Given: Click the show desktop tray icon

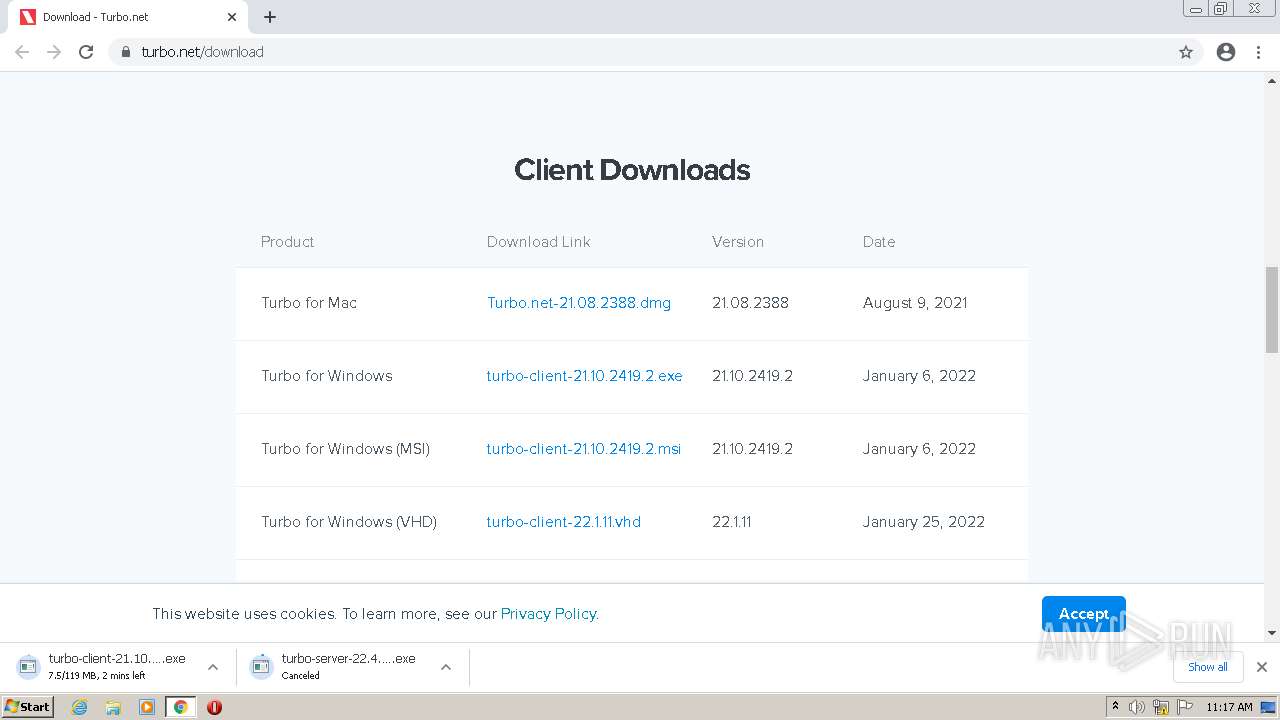Looking at the screenshot, I should point(1269,707).
